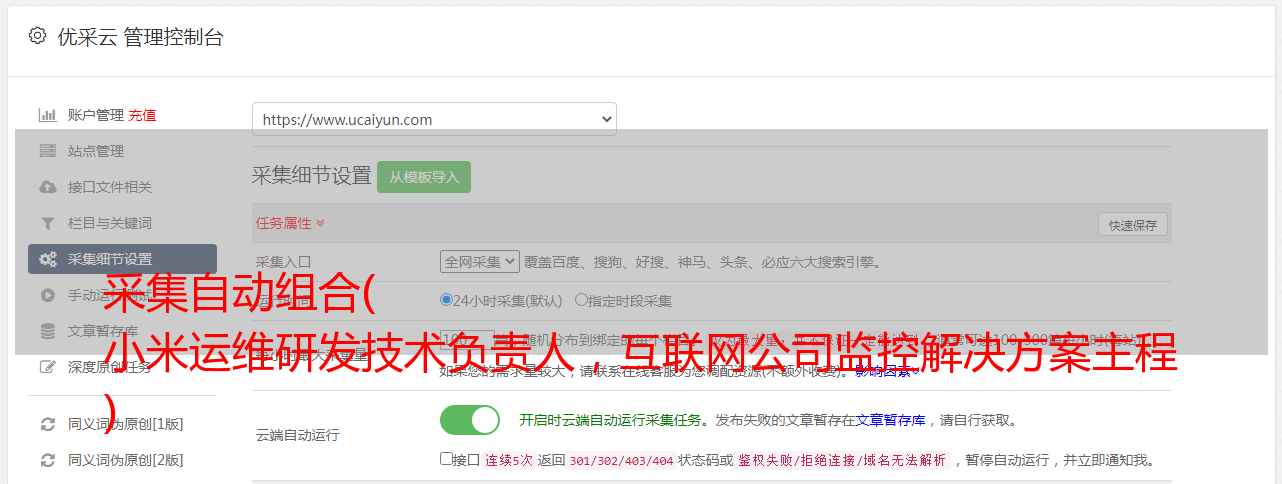This screenshot has width=1282, height=484.
Task: Click the 快速保存 button
Action: tap(1133, 225)
